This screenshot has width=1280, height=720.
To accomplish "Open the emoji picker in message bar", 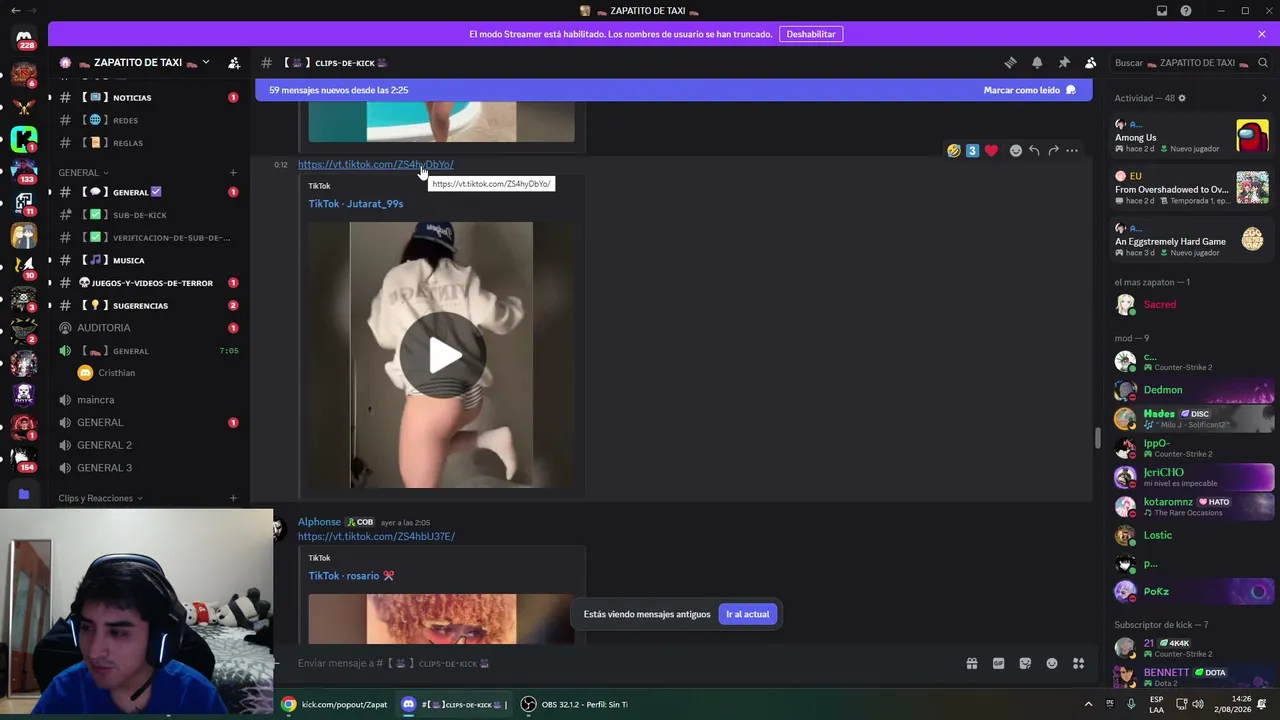I will [x=1052, y=663].
